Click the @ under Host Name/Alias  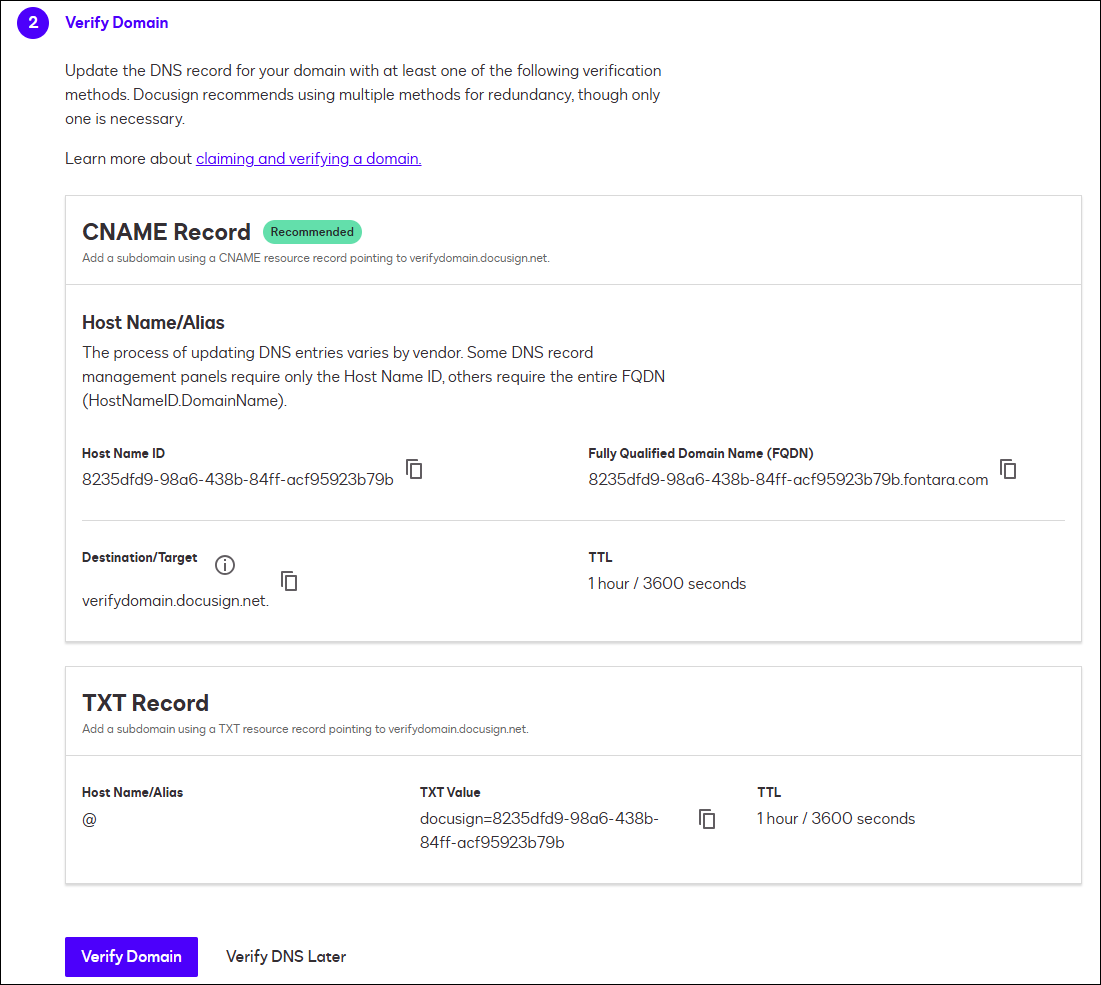point(88,818)
